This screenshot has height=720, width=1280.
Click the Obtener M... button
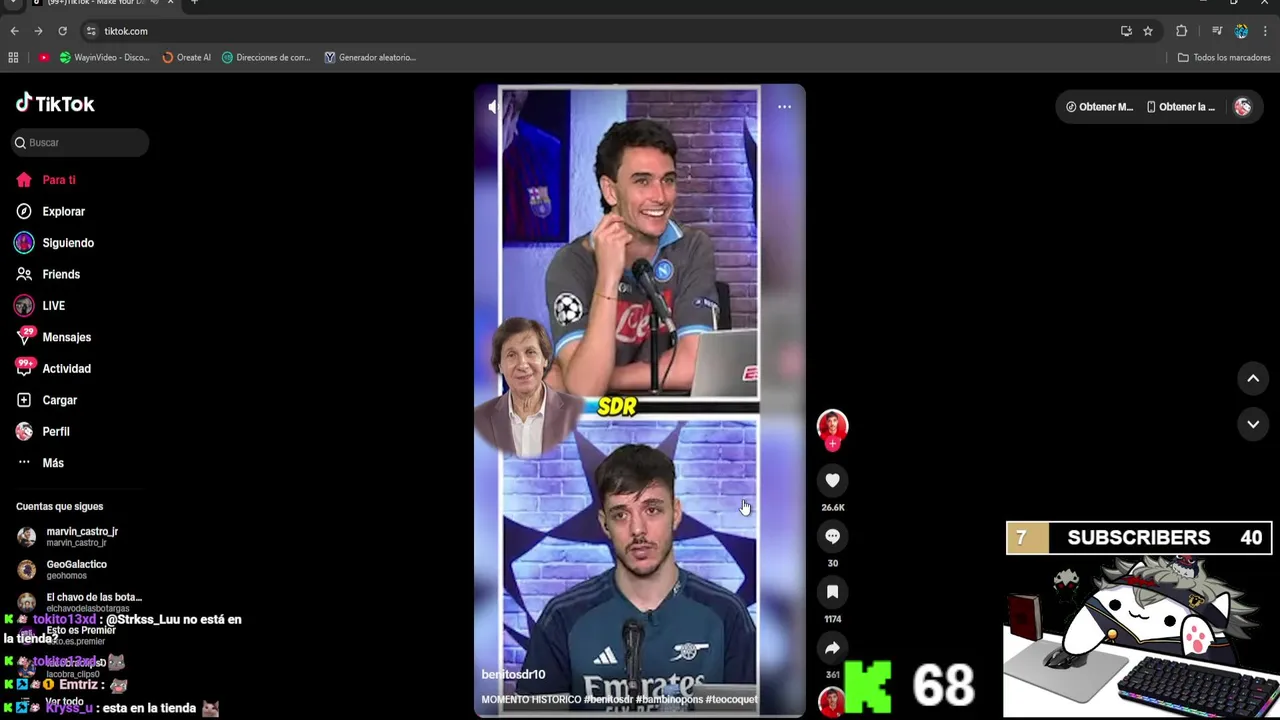tap(1099, 107)
